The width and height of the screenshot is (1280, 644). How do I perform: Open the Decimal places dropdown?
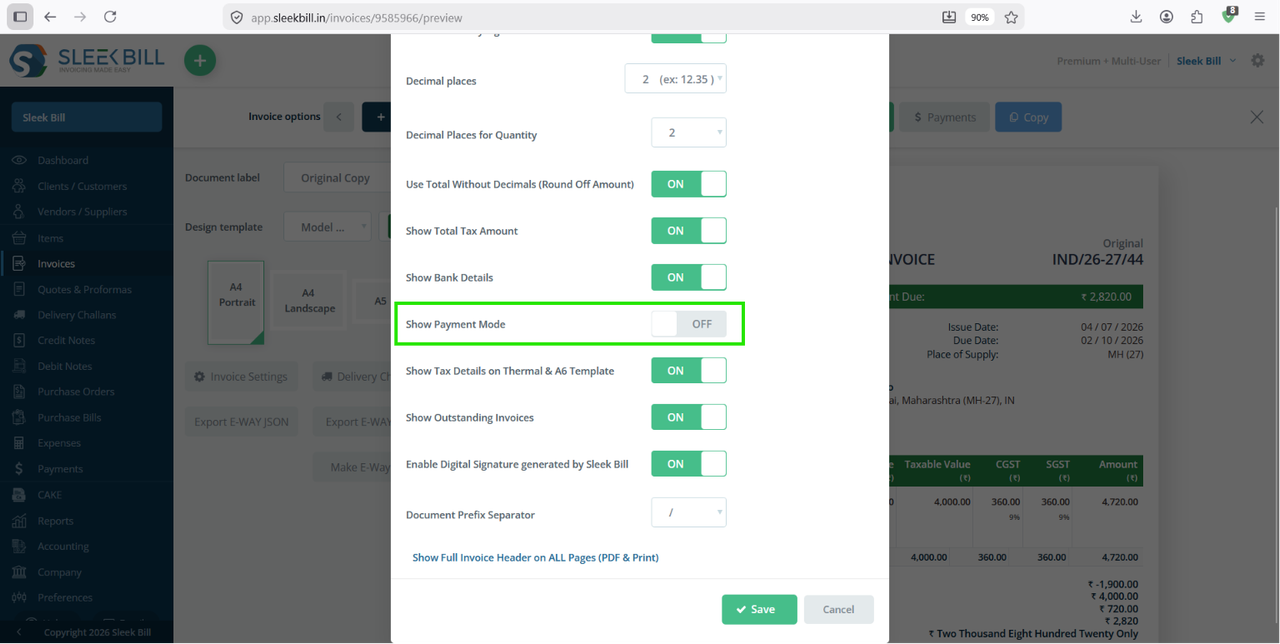coord(675,79)
